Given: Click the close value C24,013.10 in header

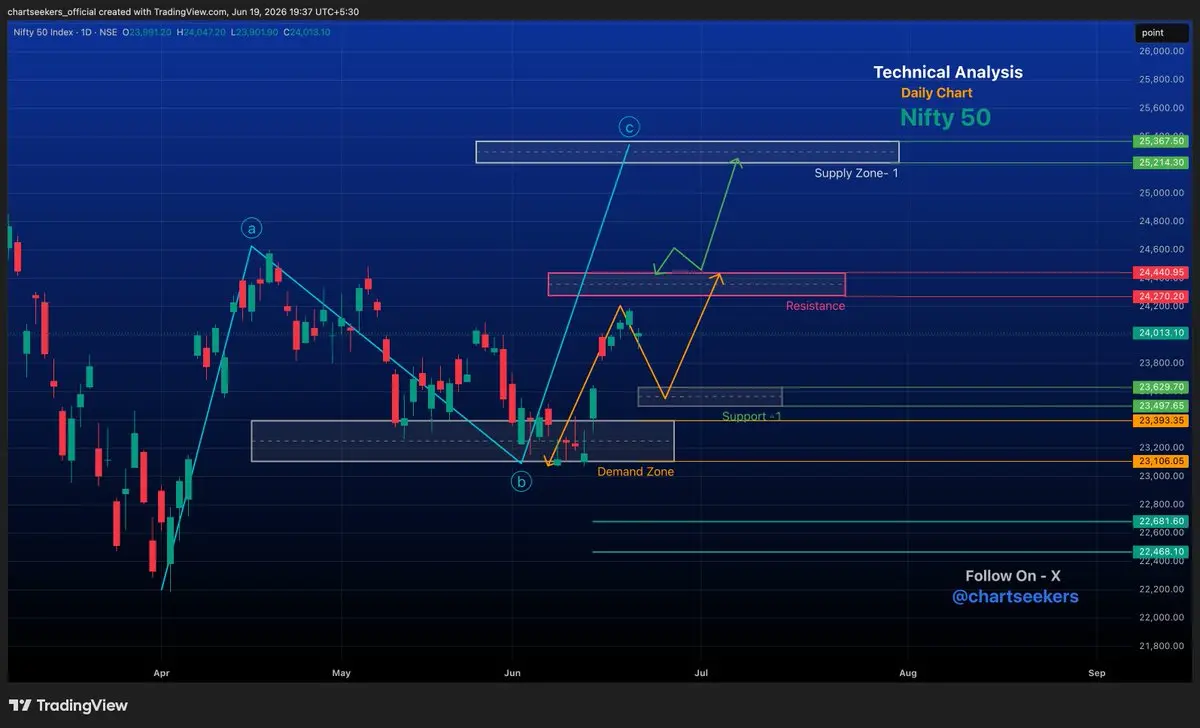Looking at the screenshot, I should click(x=306, y=32).
